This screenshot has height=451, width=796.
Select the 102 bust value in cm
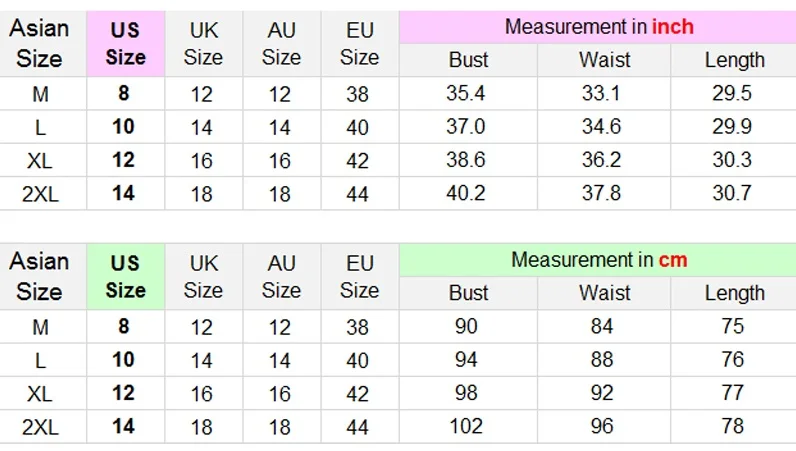466,426
